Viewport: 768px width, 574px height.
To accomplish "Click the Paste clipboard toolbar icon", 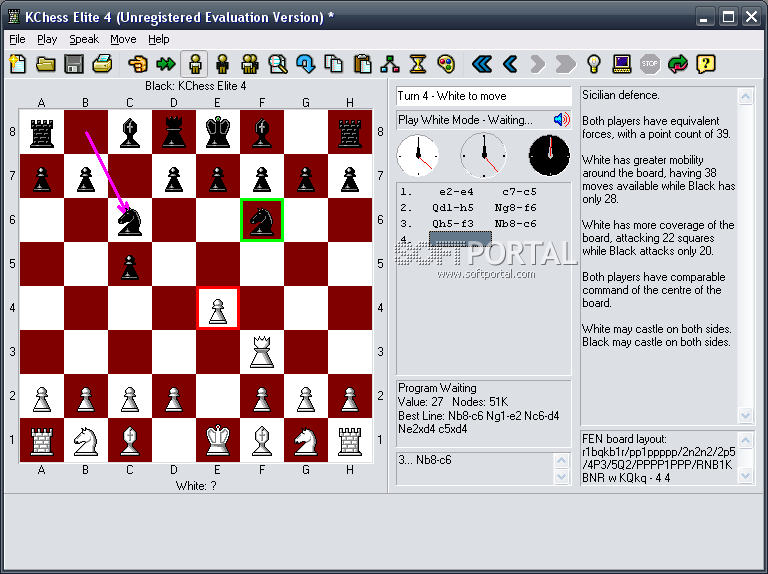I will pos(362,64).
